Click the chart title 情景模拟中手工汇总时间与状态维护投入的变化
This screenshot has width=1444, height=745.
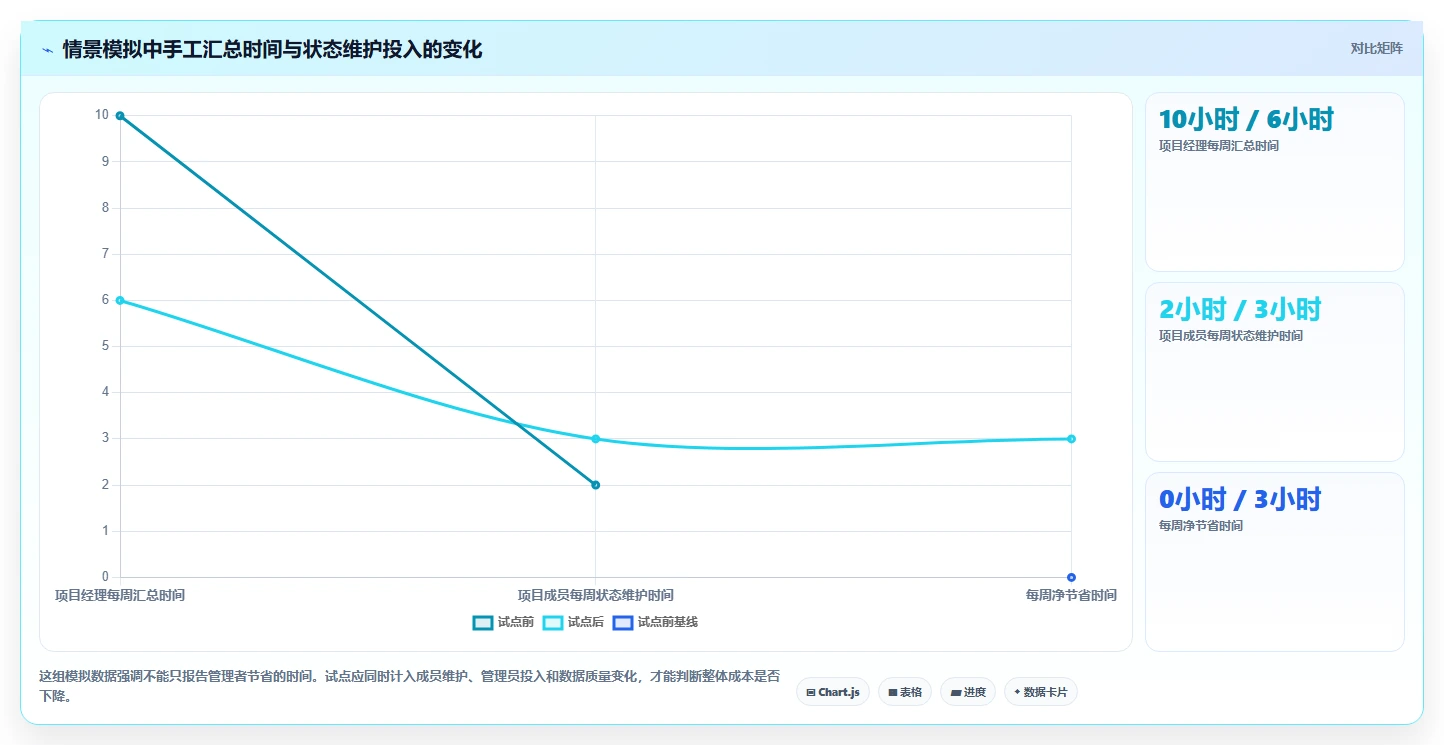272,50
